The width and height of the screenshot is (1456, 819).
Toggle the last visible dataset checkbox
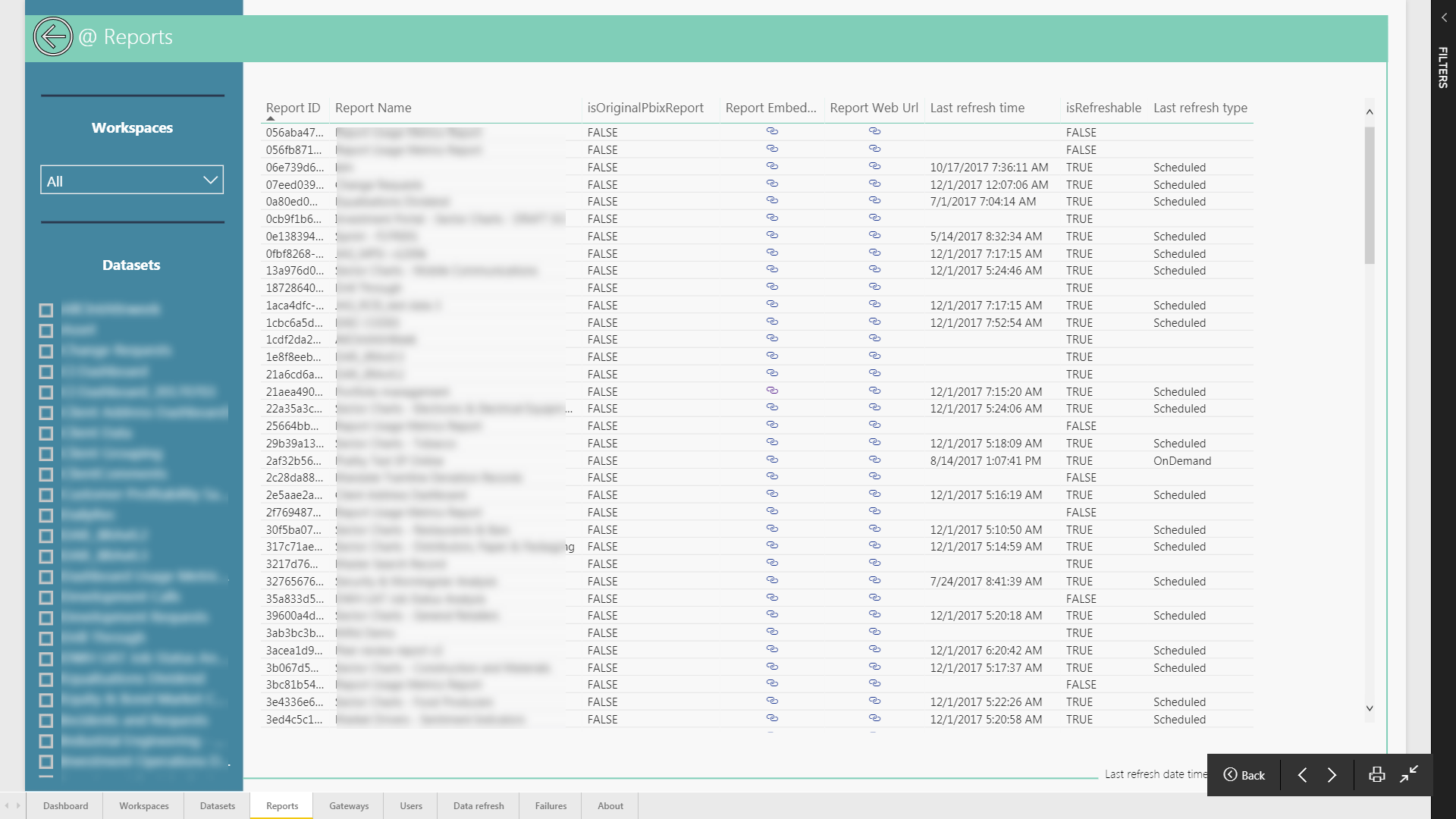click(46, 761)
